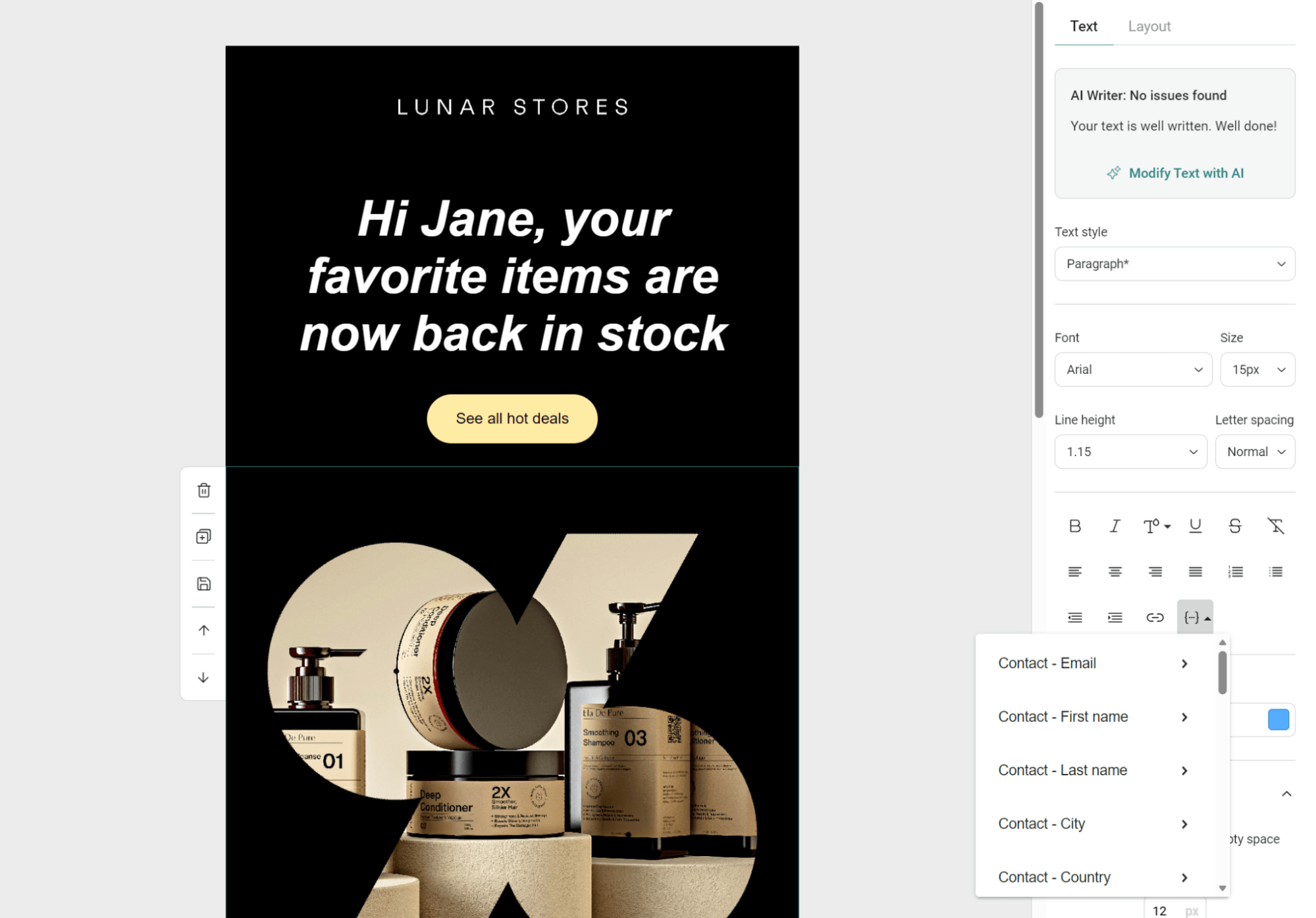Apply numbered list formatting

pos(1235,571)
